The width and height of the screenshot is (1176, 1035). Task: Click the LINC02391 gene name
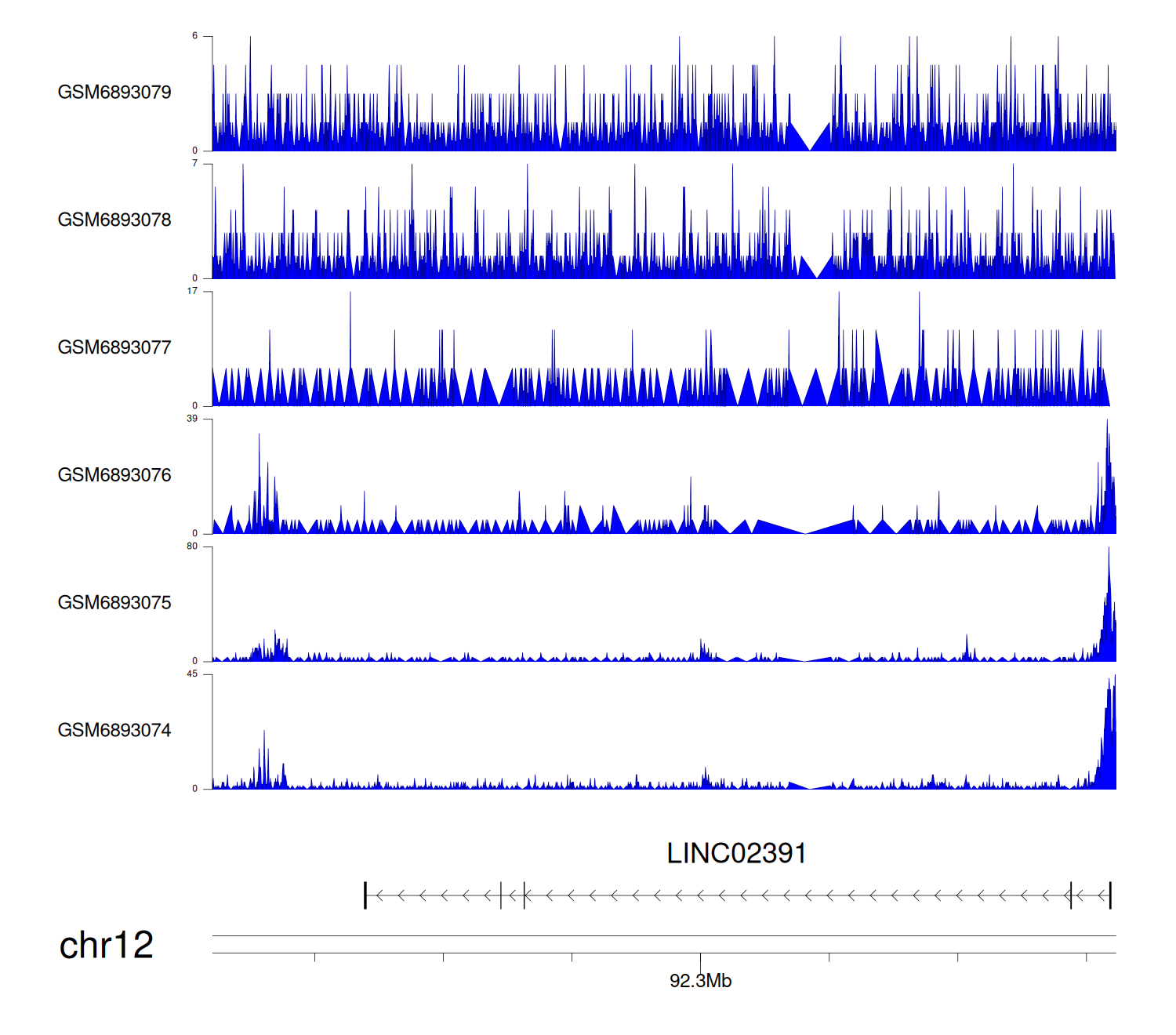tap(736, 854)
